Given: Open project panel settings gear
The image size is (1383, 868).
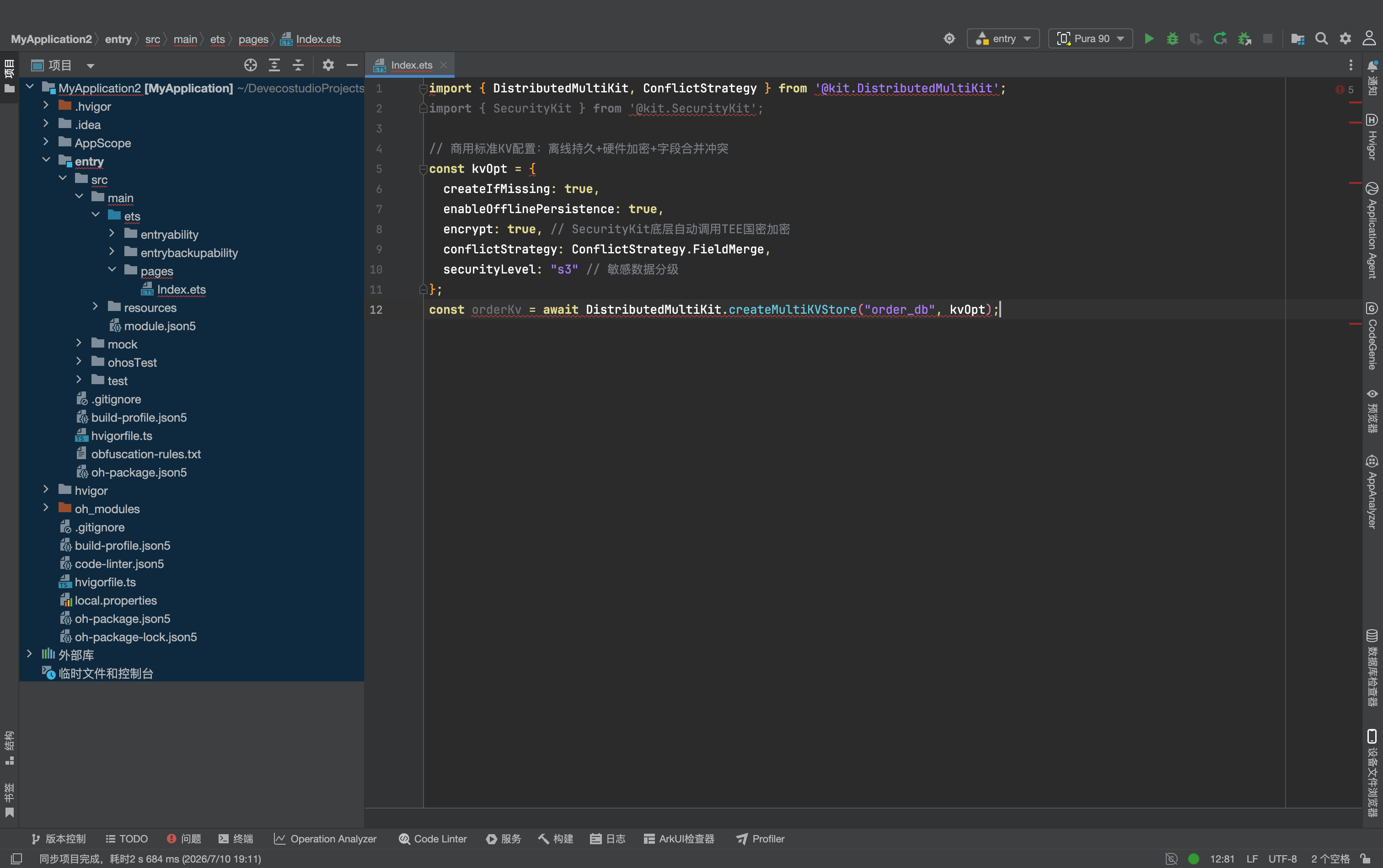Looking at the screenshot, I should coord(328,65).
